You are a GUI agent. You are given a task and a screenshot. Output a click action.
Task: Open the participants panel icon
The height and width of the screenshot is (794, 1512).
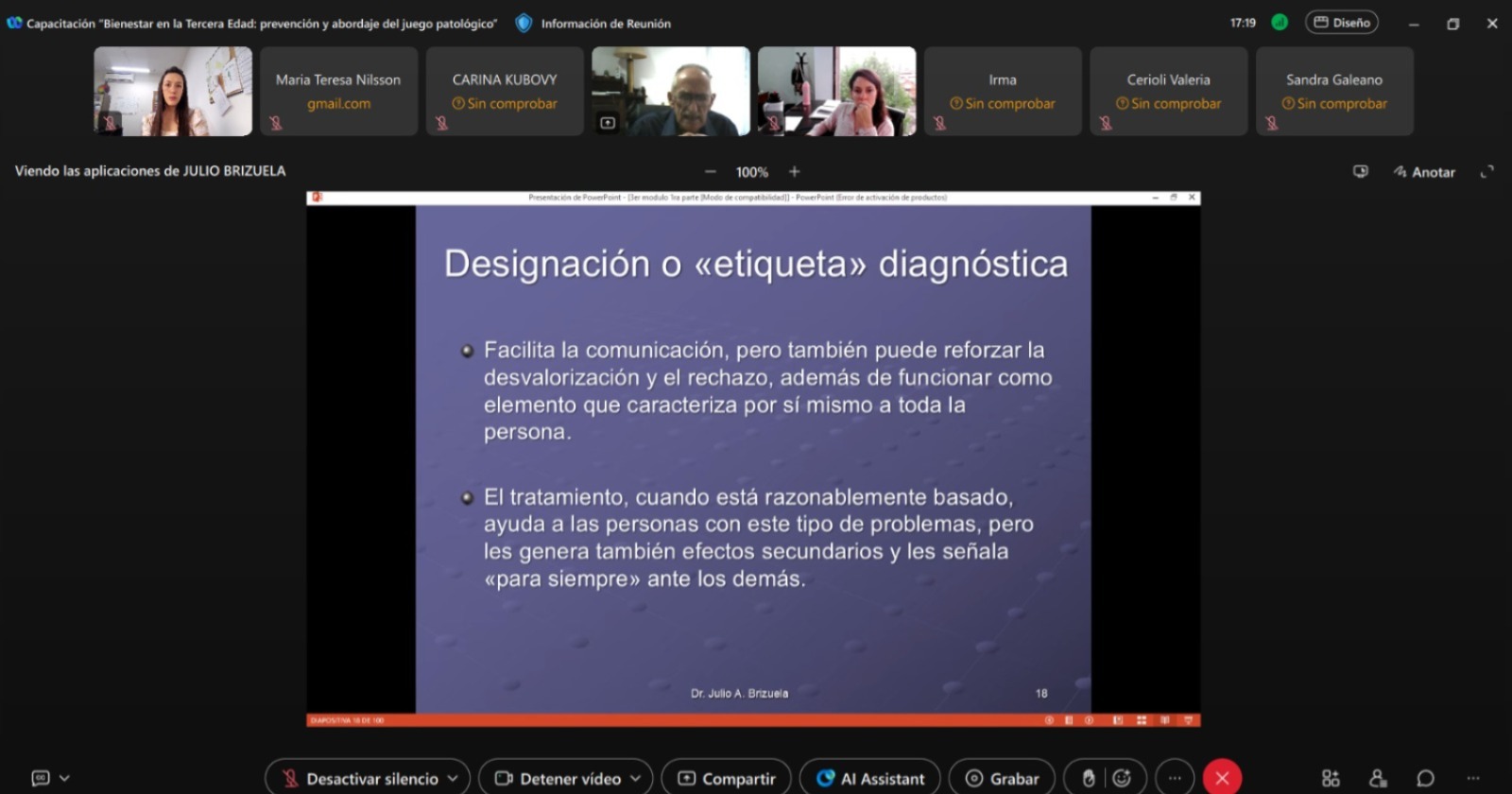(x=1378, y=778)
